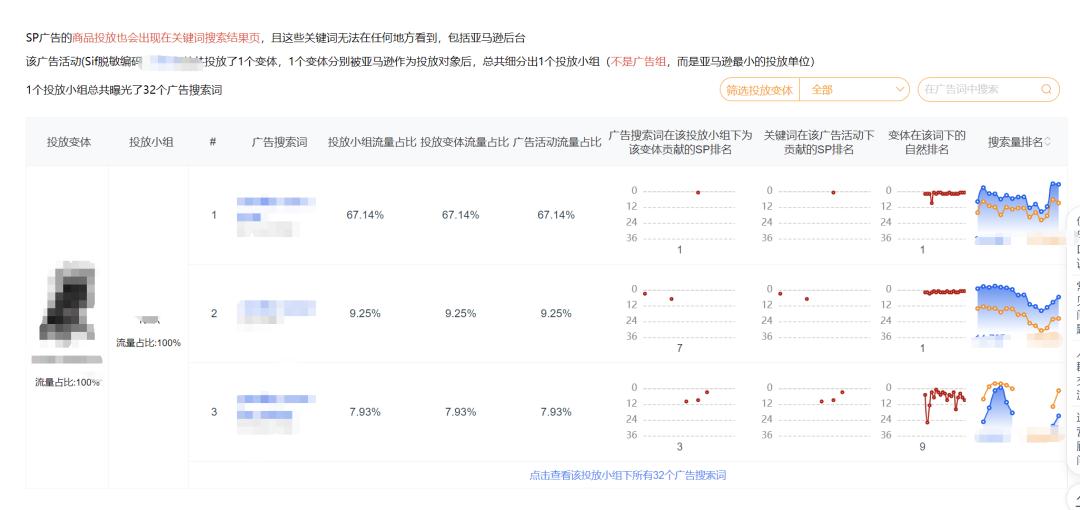Click the row 2 SP ranking chart showing 7
Screen dimensions: 1080x510
click(x=679, y=314)
